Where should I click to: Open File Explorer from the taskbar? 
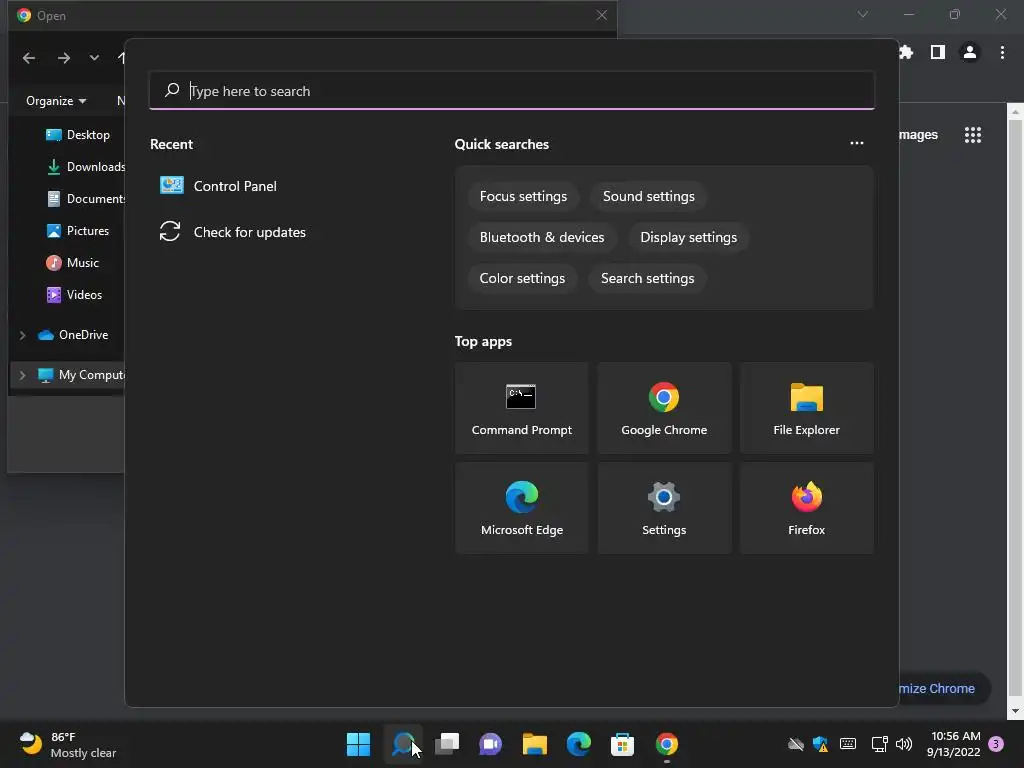[x=534, y=744]
